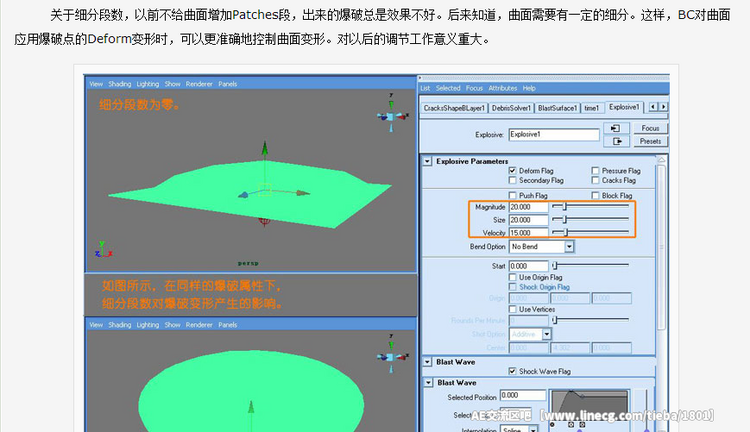750x432 pixels.
Task: Open View menu in zero-subdivision viewport
Action: click(x=96, y=84)
